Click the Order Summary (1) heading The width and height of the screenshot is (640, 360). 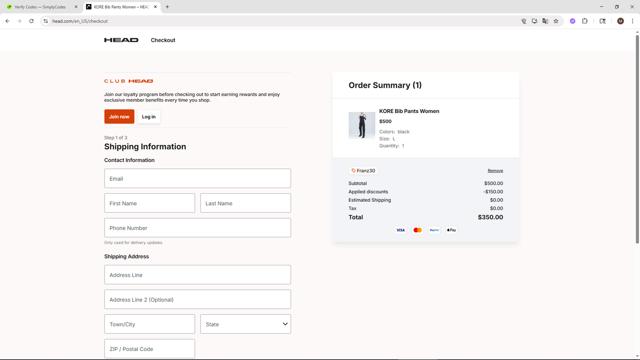(385, 85)
